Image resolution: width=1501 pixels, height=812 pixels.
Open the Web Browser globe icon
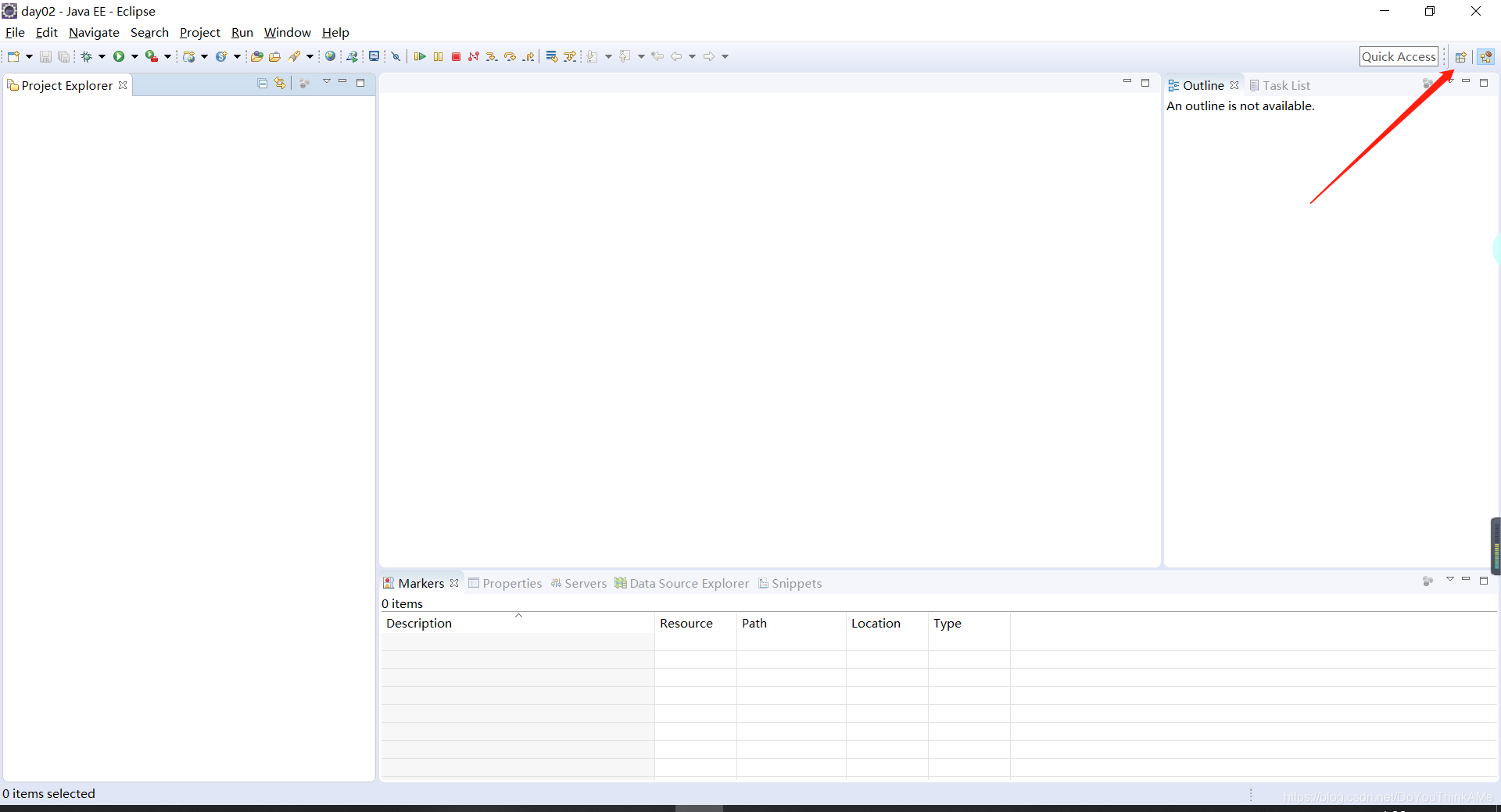[331, 56]
